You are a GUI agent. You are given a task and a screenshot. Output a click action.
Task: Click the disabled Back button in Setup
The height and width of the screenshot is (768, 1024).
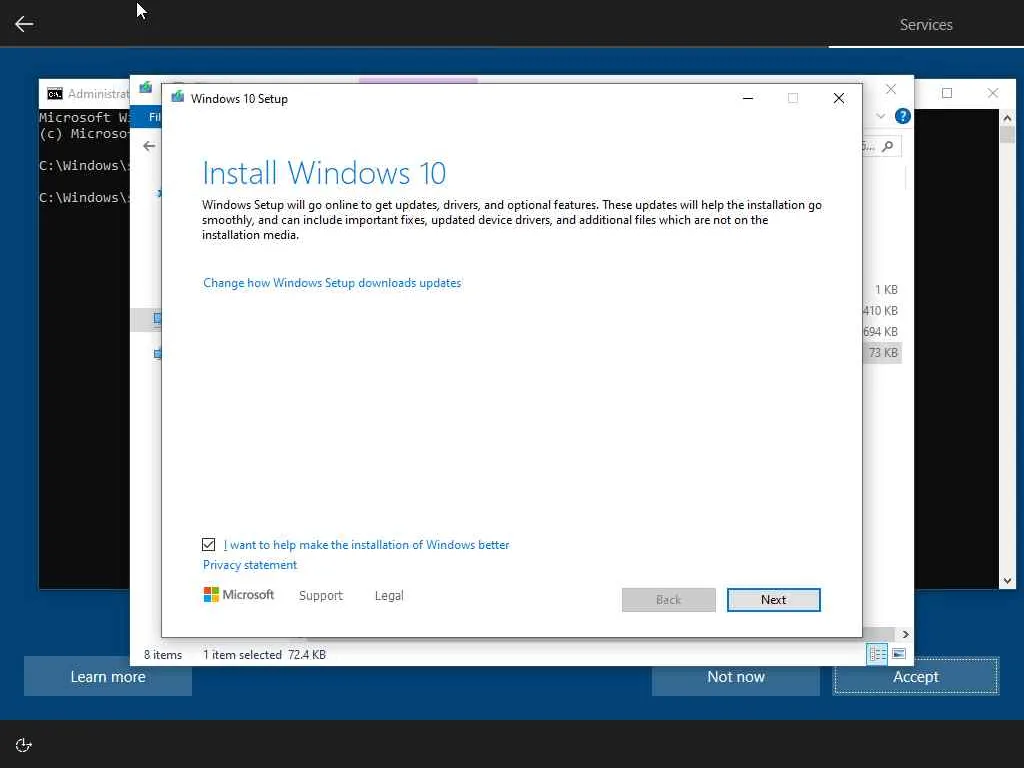click(668, 600)
